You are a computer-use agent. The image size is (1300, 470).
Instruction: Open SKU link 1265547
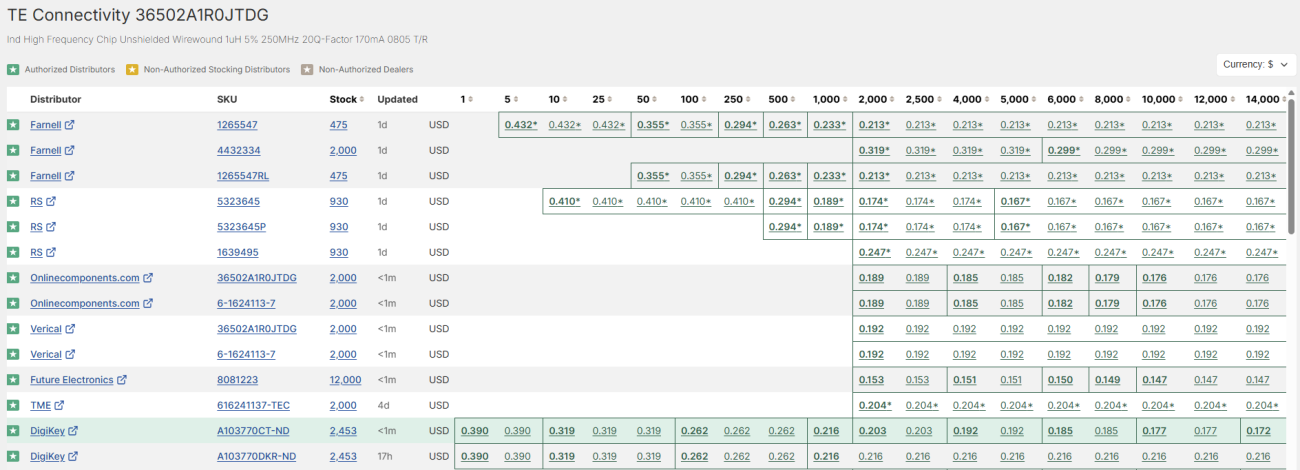pyautogui.click(x=237, y=125)
